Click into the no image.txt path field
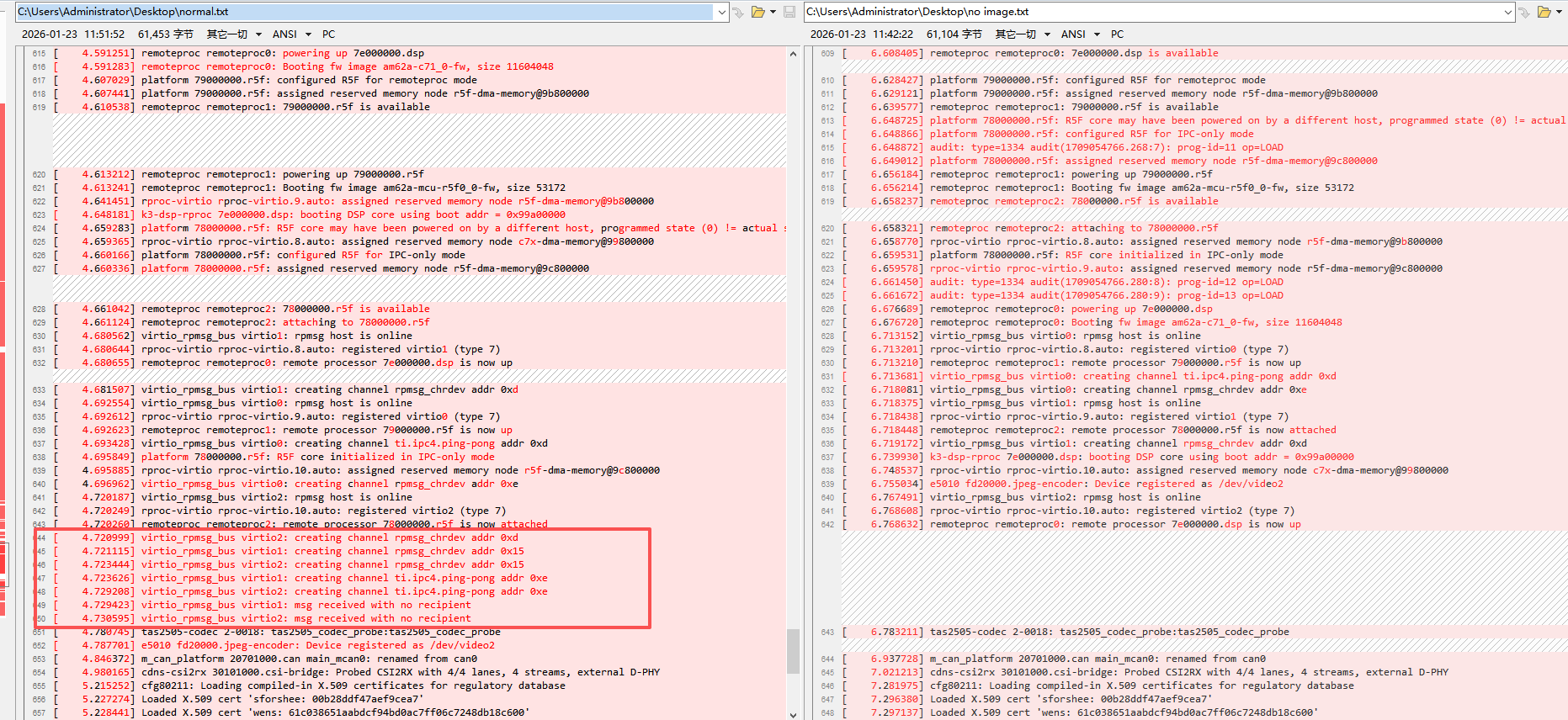Viewport: 1568px width, 720px height. (x=1152, y=12)
